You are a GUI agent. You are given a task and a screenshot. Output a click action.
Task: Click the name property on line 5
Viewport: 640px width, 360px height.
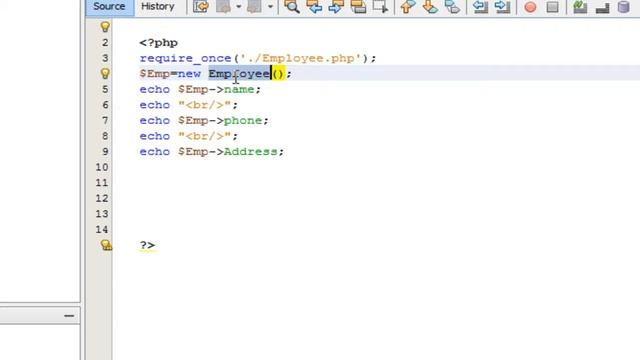pyautogui.click(x=239, y=89)
